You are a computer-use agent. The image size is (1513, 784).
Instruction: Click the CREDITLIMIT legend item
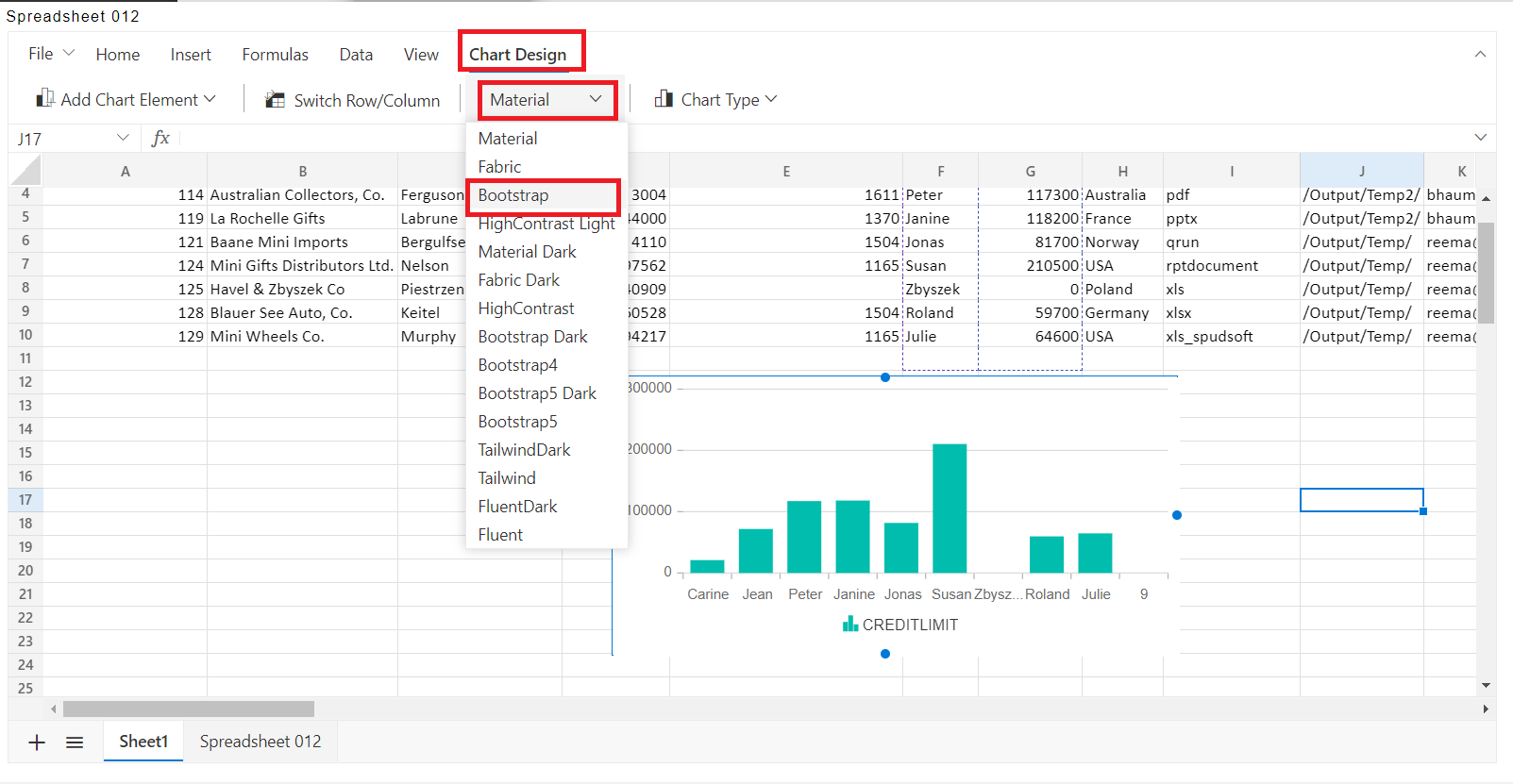(900, 625)
